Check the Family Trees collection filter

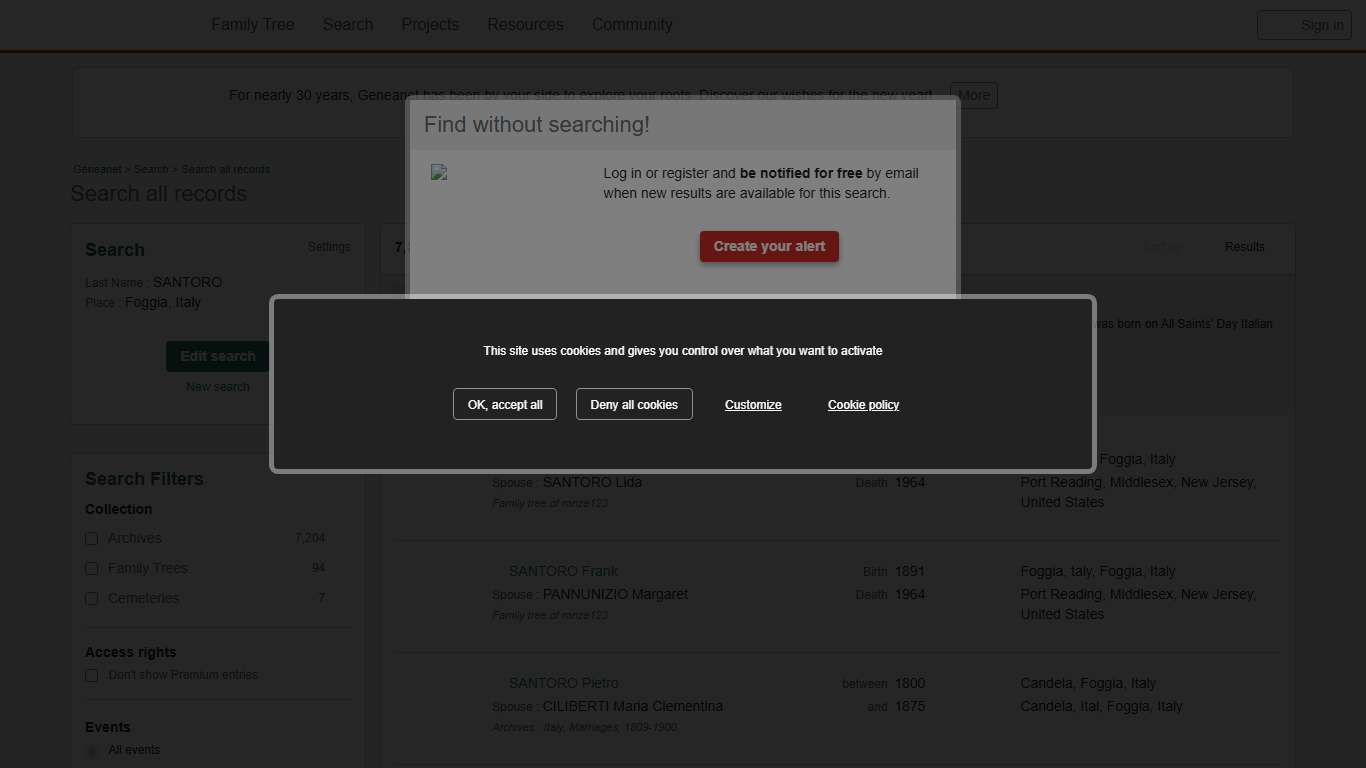[92, 569]
